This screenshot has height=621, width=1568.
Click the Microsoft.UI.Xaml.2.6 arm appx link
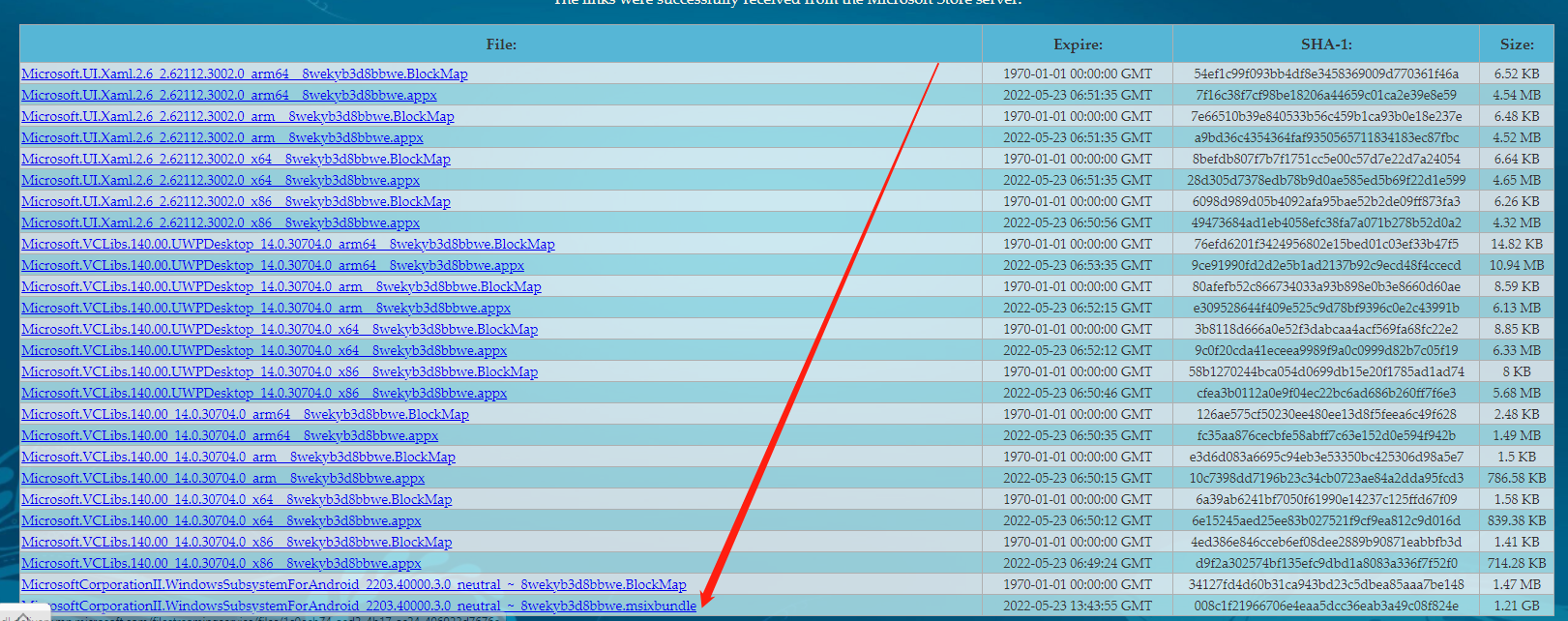pyautogui.click(x=222, y=138)
